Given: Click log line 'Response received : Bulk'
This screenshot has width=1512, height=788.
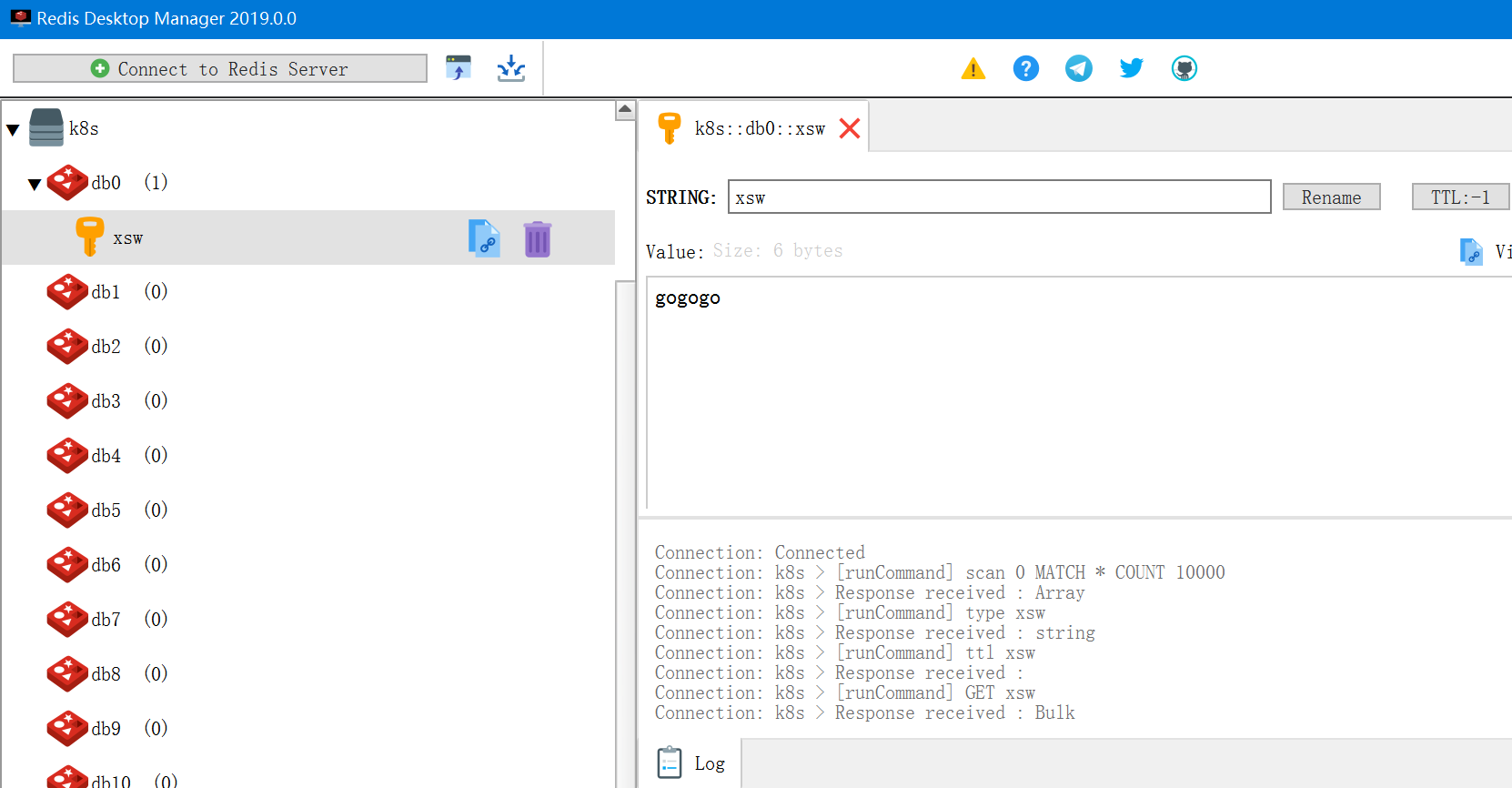Looking at the screenshot, I should (x=865, y=712).
